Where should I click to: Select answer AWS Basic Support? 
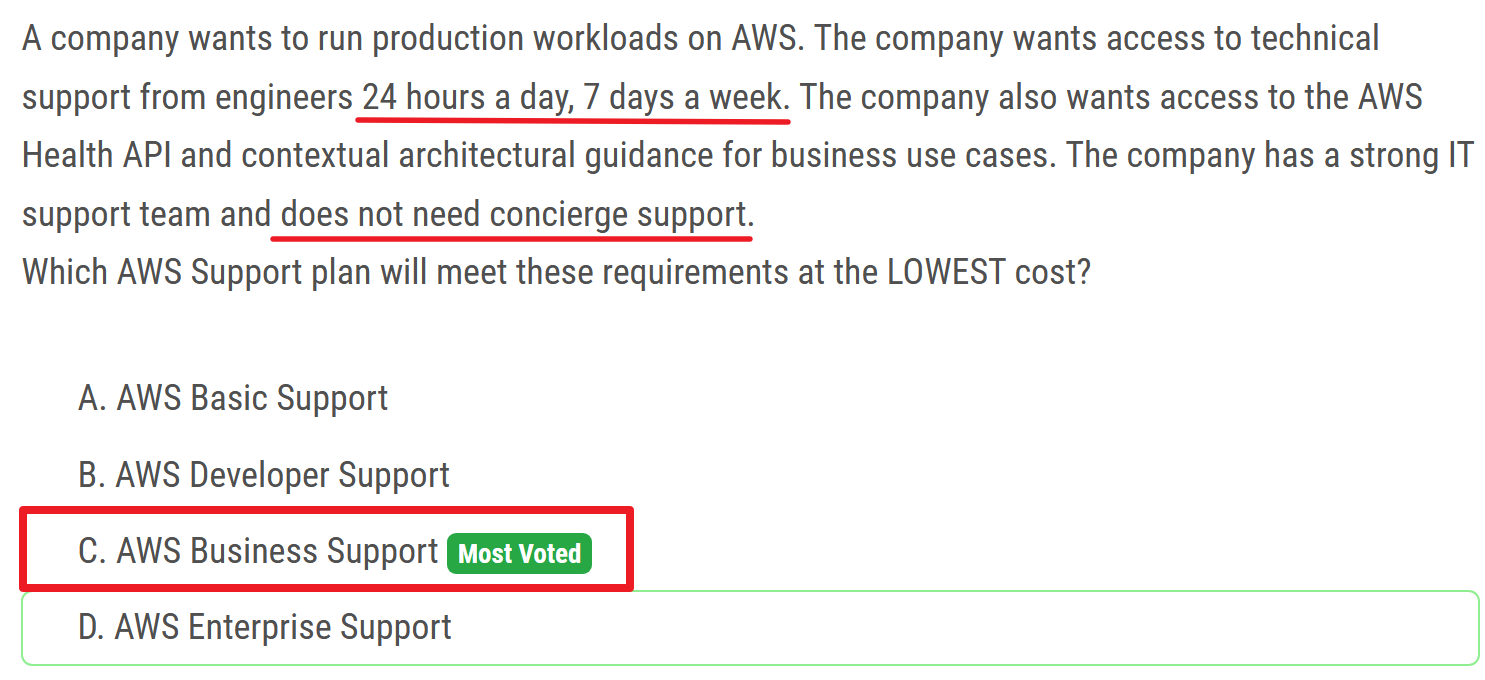coord(251,398)
